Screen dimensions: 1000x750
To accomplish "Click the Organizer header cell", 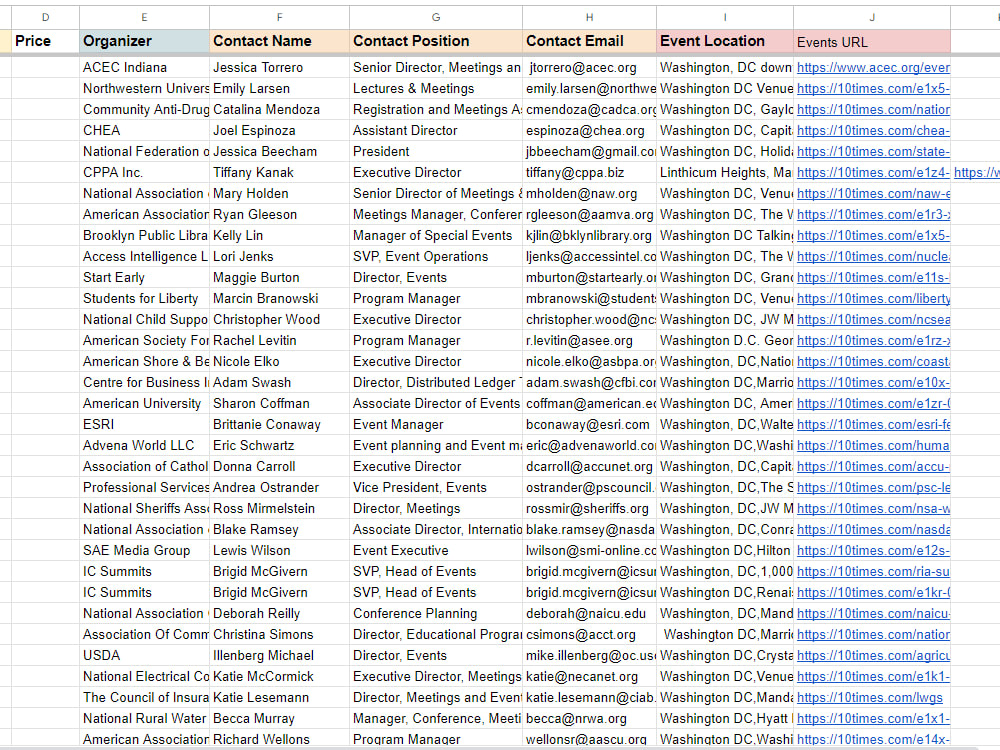I will (144, 41).
